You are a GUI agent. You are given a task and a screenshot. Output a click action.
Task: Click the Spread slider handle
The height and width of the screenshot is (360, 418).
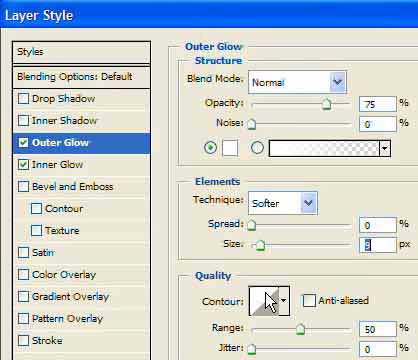252,225
